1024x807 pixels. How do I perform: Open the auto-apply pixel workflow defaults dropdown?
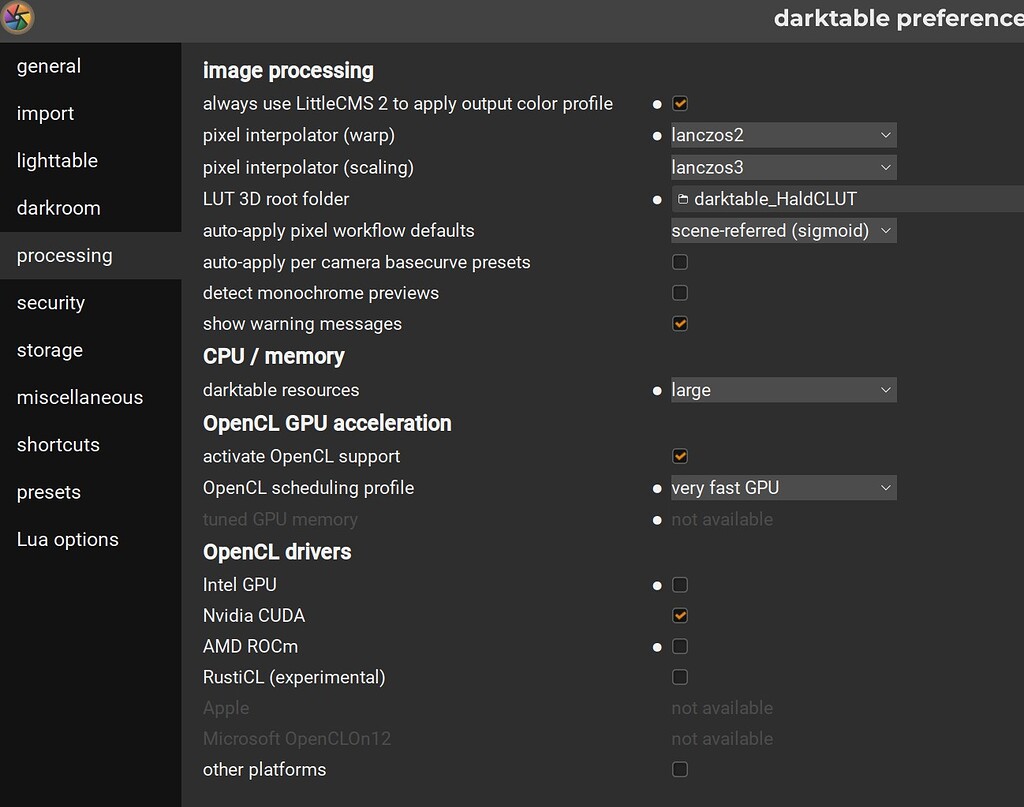click(783, 230)
